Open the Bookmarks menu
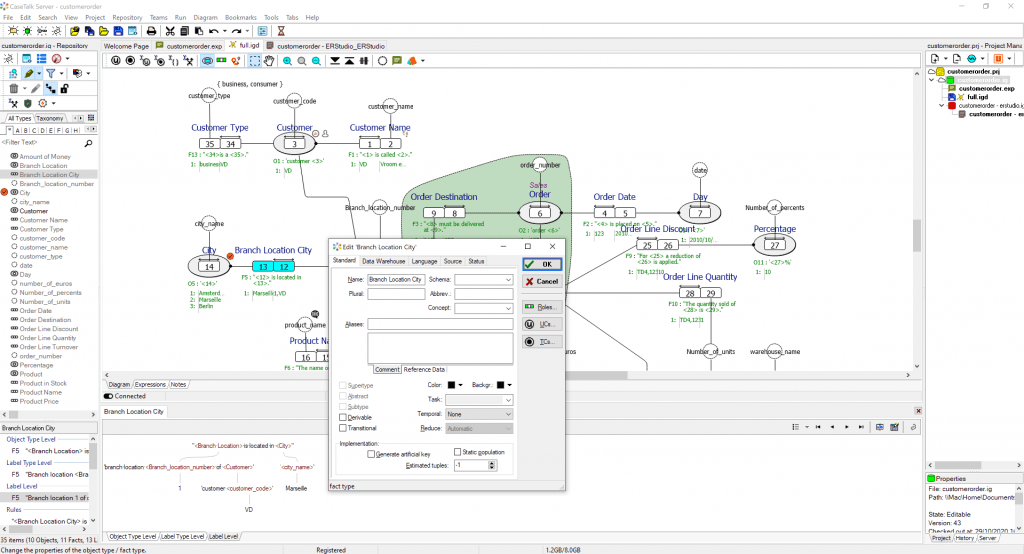1024x554 pixels. coord(240,18)
